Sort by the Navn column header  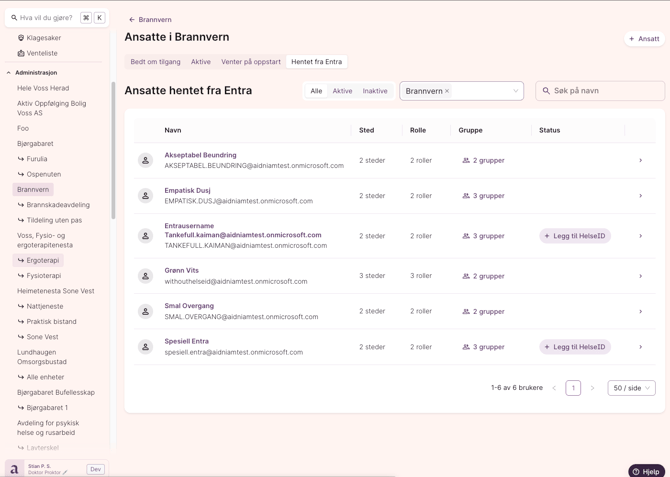coord(173,130)
